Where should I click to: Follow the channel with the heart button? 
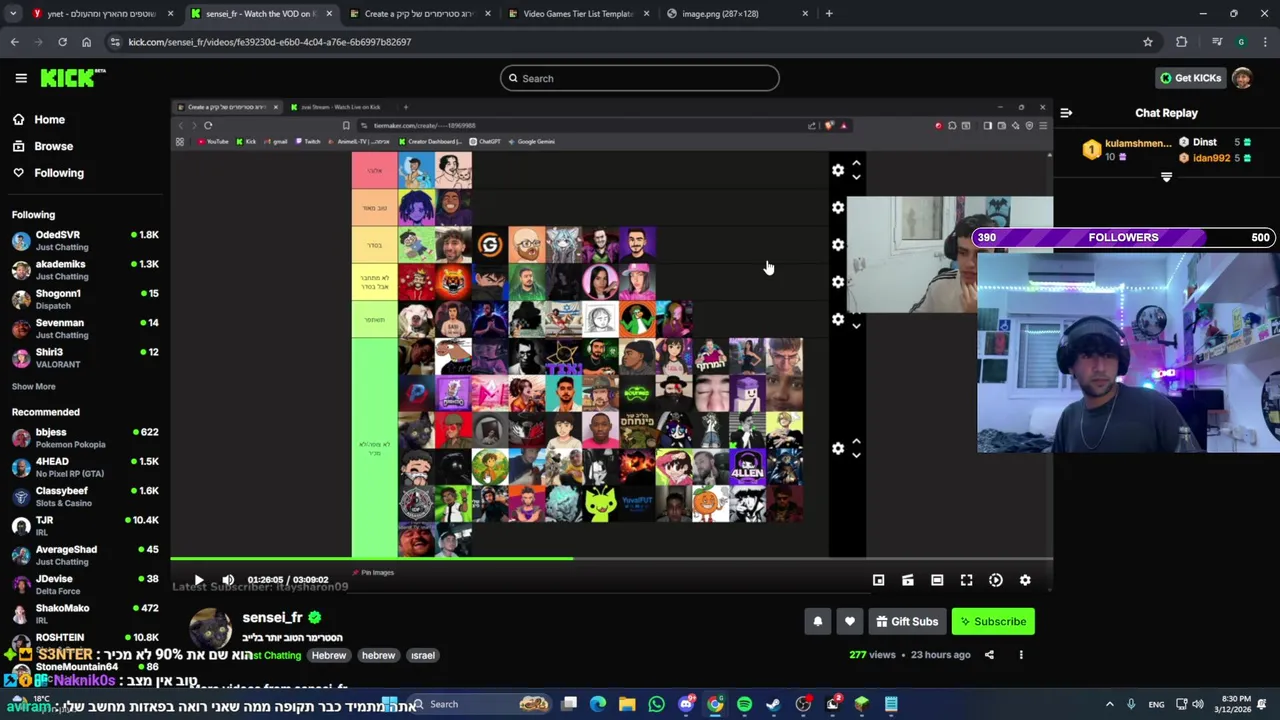[x=850, y=622]
